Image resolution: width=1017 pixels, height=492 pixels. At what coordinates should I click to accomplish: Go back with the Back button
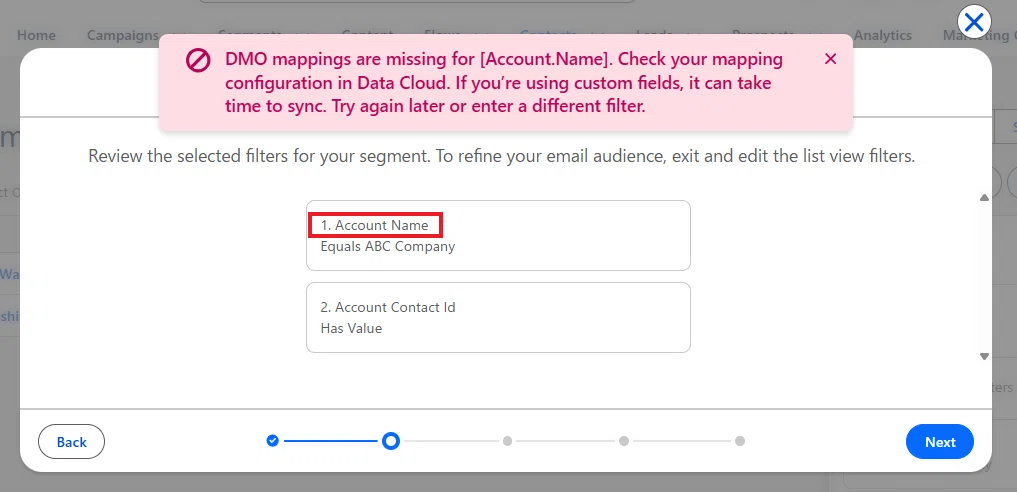coord(71,441)
